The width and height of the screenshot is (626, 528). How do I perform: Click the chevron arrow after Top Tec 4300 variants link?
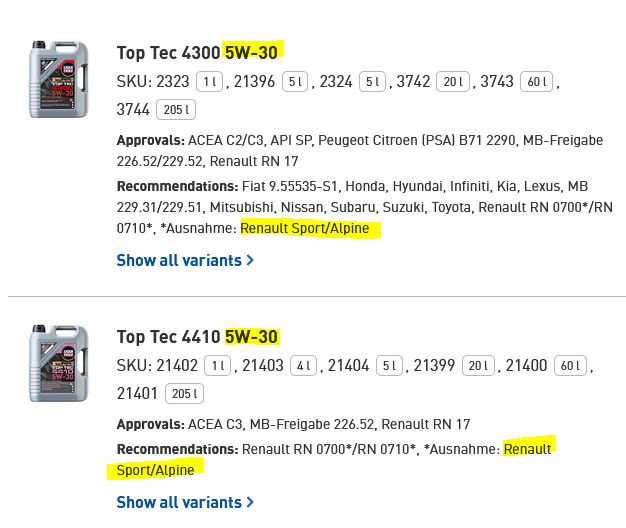coord(250,261)
